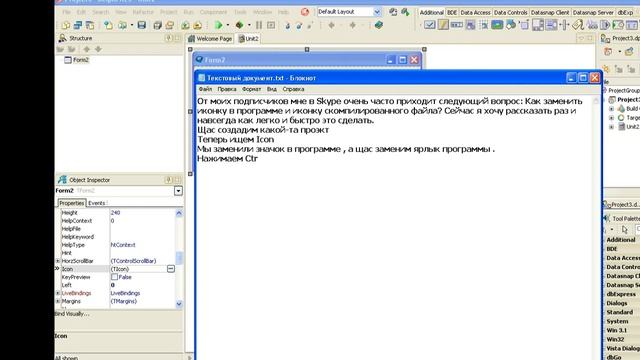Image resolution: width=640 pixels, height=360 pixels.
Task: Click the TImage component icon
Action: [x=497, y=25]
